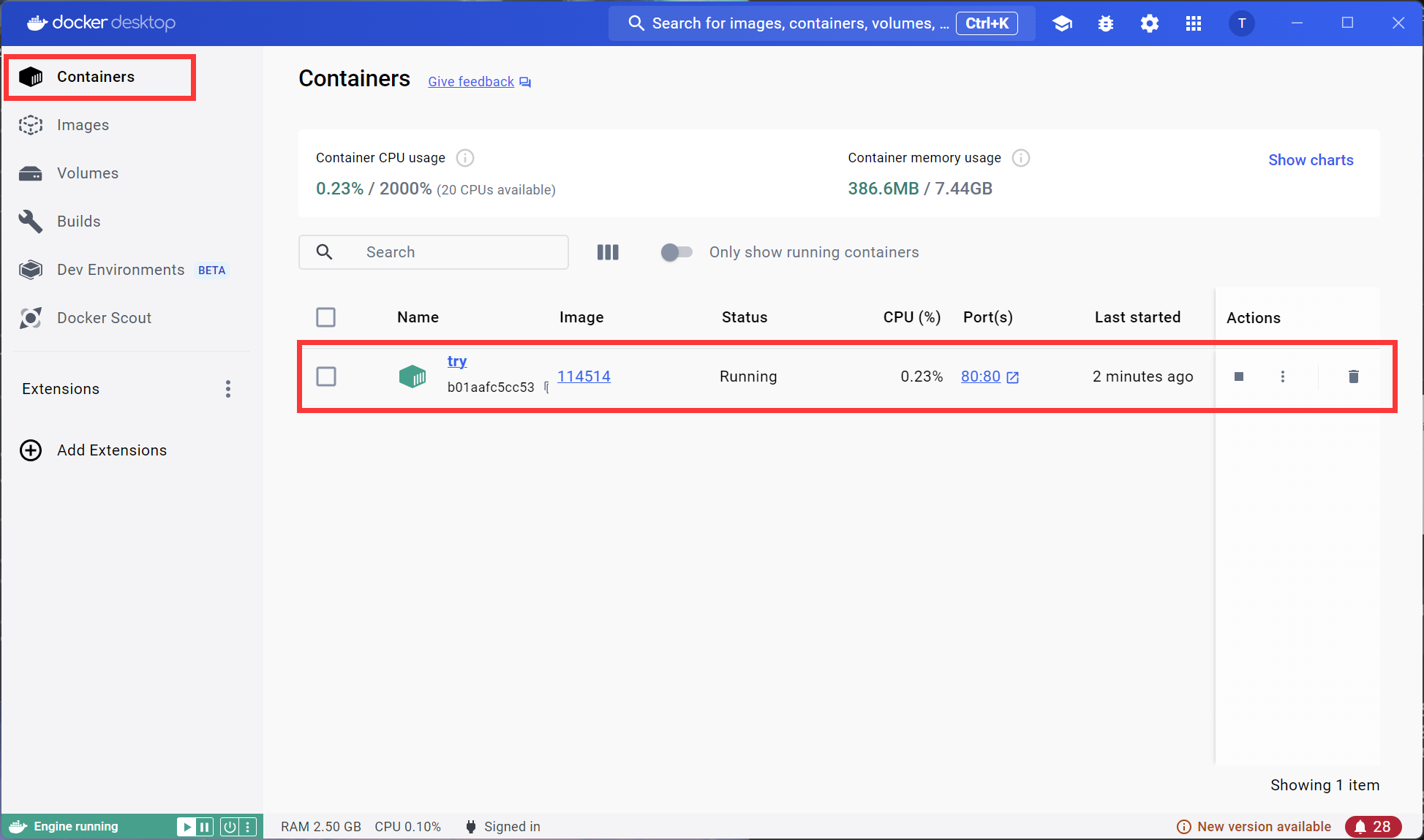This screenshot has height=840, width=1424.
Task: Click the 'Show charts' link
Action: (x=1310, y=160)
